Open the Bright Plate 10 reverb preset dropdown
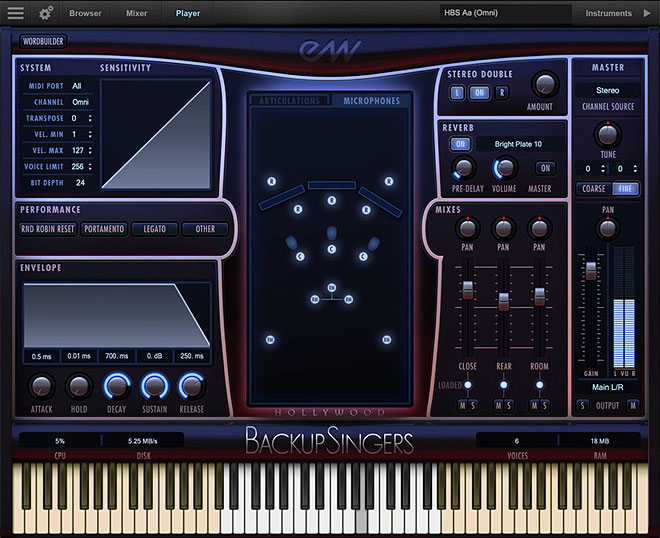 (518, 144)
